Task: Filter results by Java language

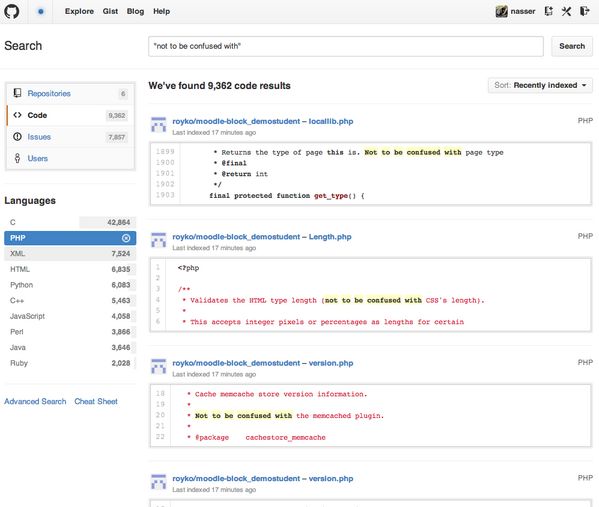Action: click(70, 348)
